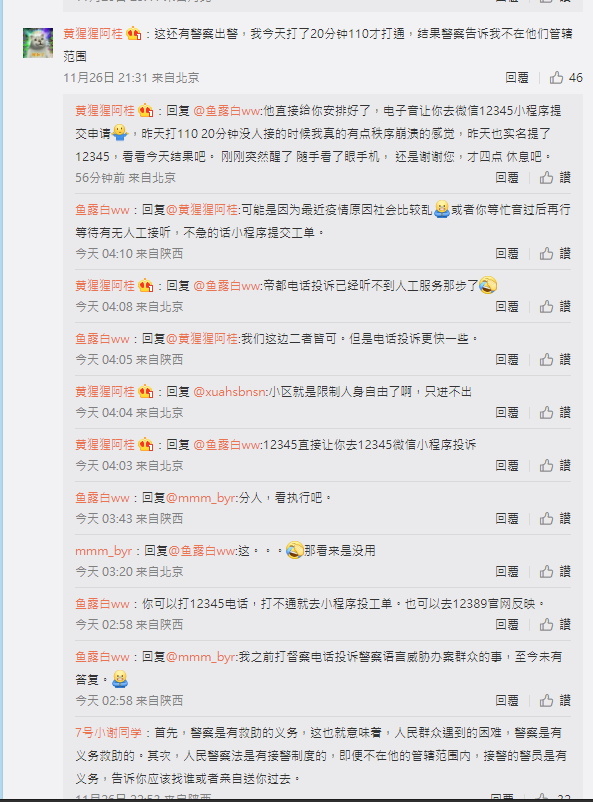Open mmm_byr username link at 03:20 reply
This screenshot has width=593, height=802.
coord(103,551)
